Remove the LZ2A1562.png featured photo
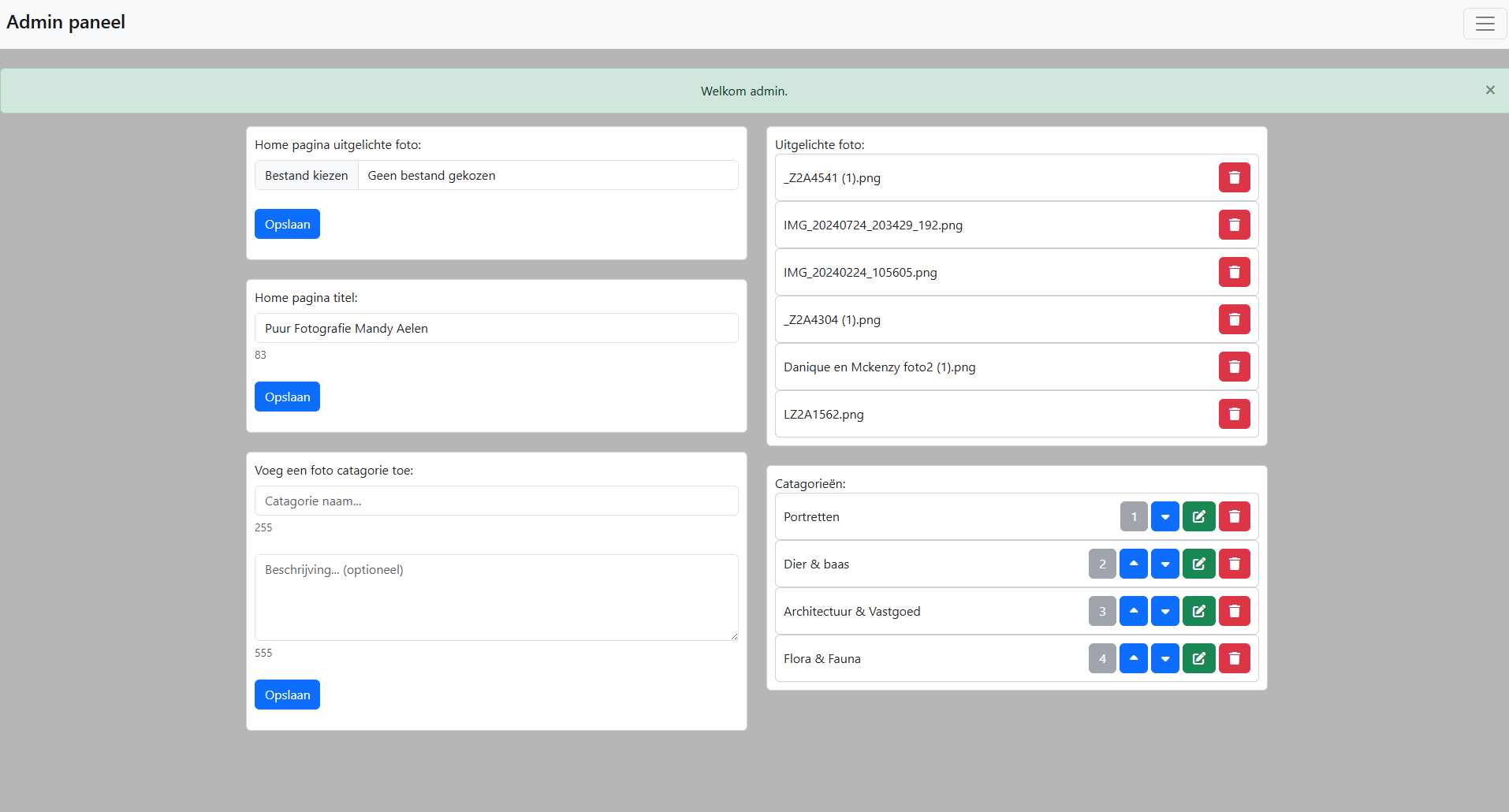 click(x=1234, y=414)
